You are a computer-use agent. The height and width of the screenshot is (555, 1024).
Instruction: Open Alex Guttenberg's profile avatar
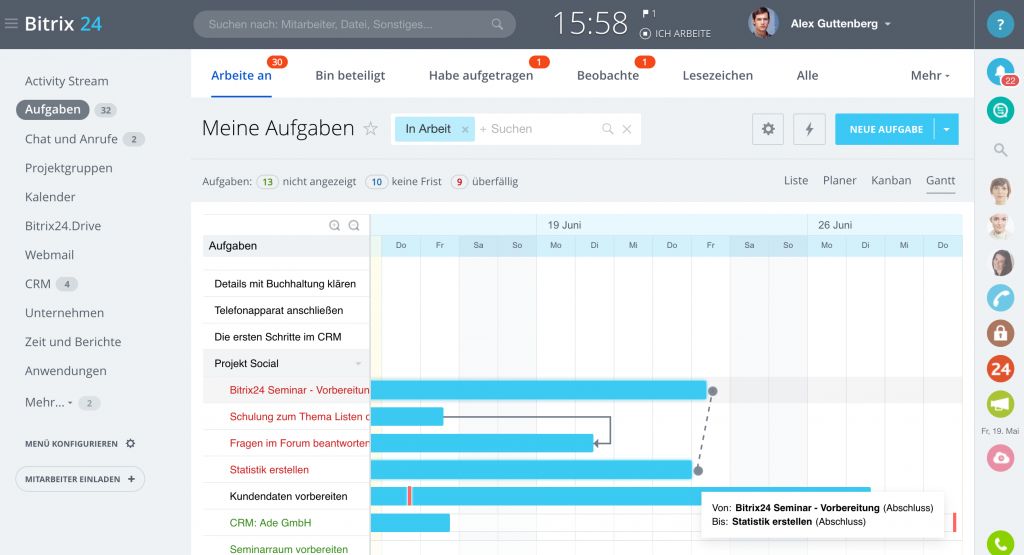pos(763,24)
